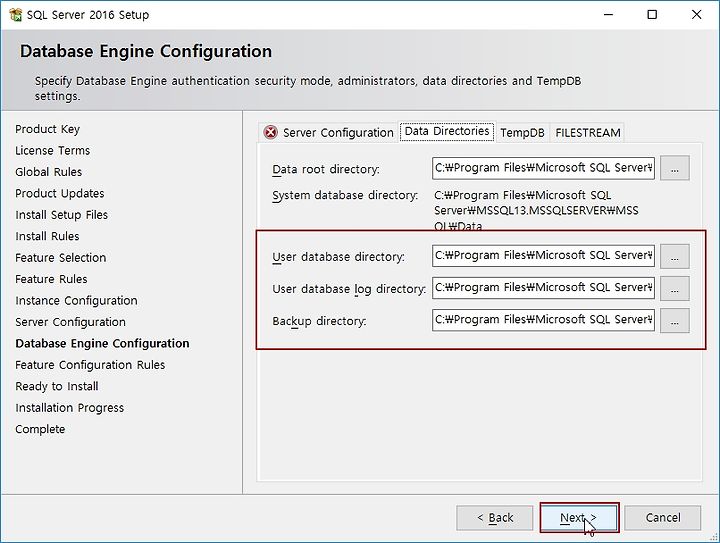Open the FILESTREAM tab
The height and width of the screenshot is (543, 720).
coord(588,133)
